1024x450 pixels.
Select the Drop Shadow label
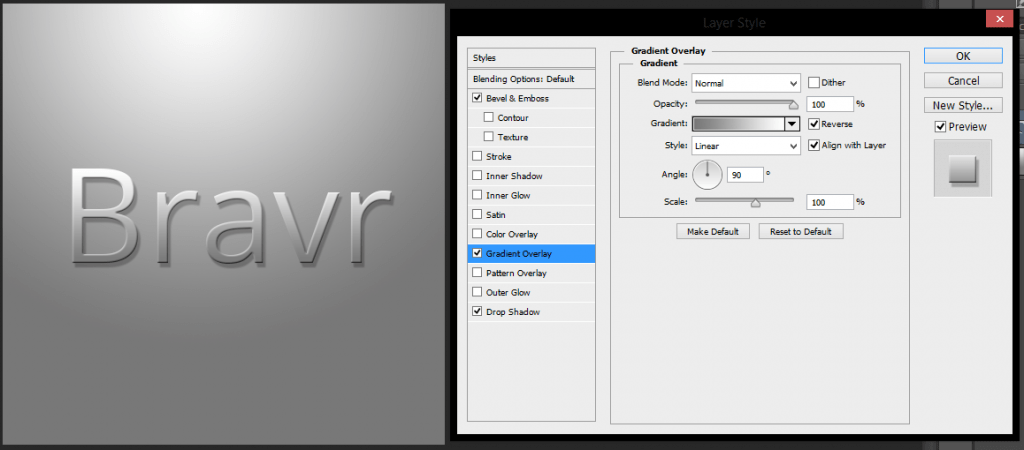[513, 312]
